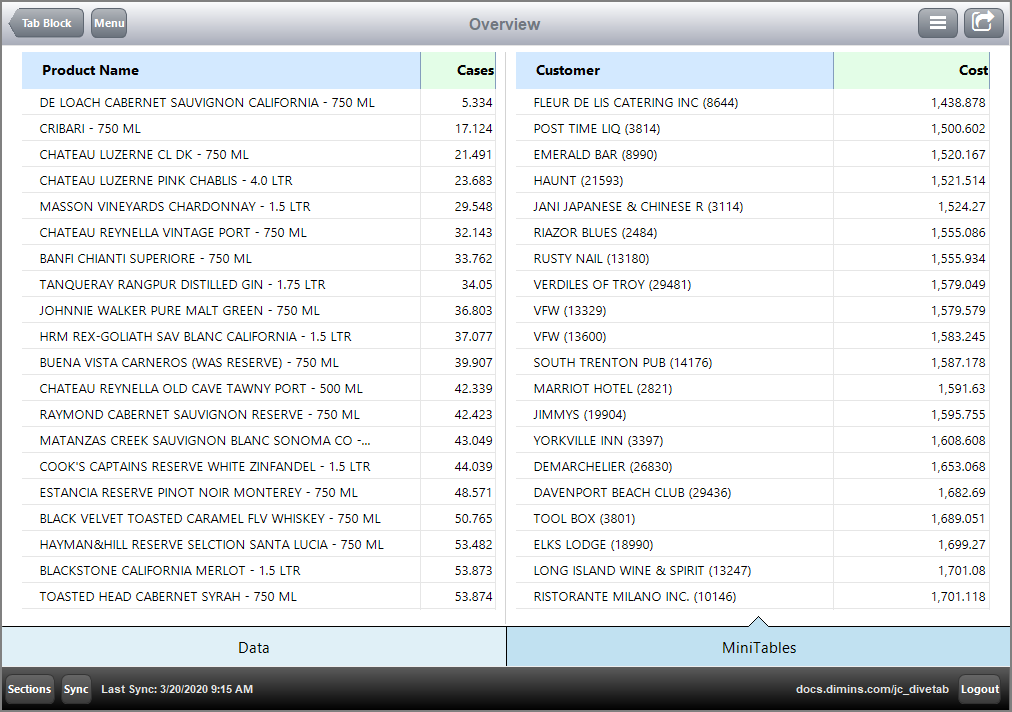Sort by the Cases column header
This screenshot has width=1012, height=712.
476,70
